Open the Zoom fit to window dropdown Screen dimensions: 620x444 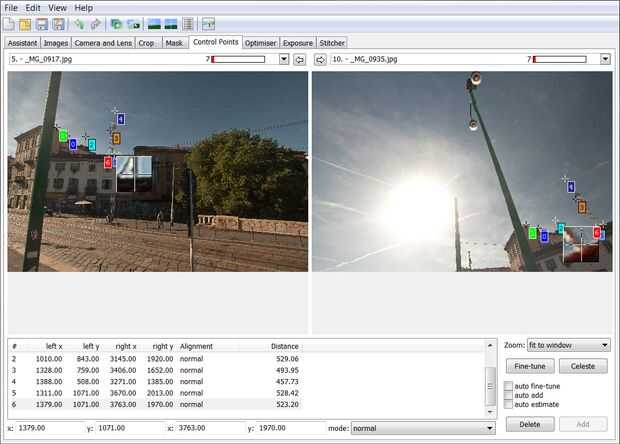tap(569, 345)
